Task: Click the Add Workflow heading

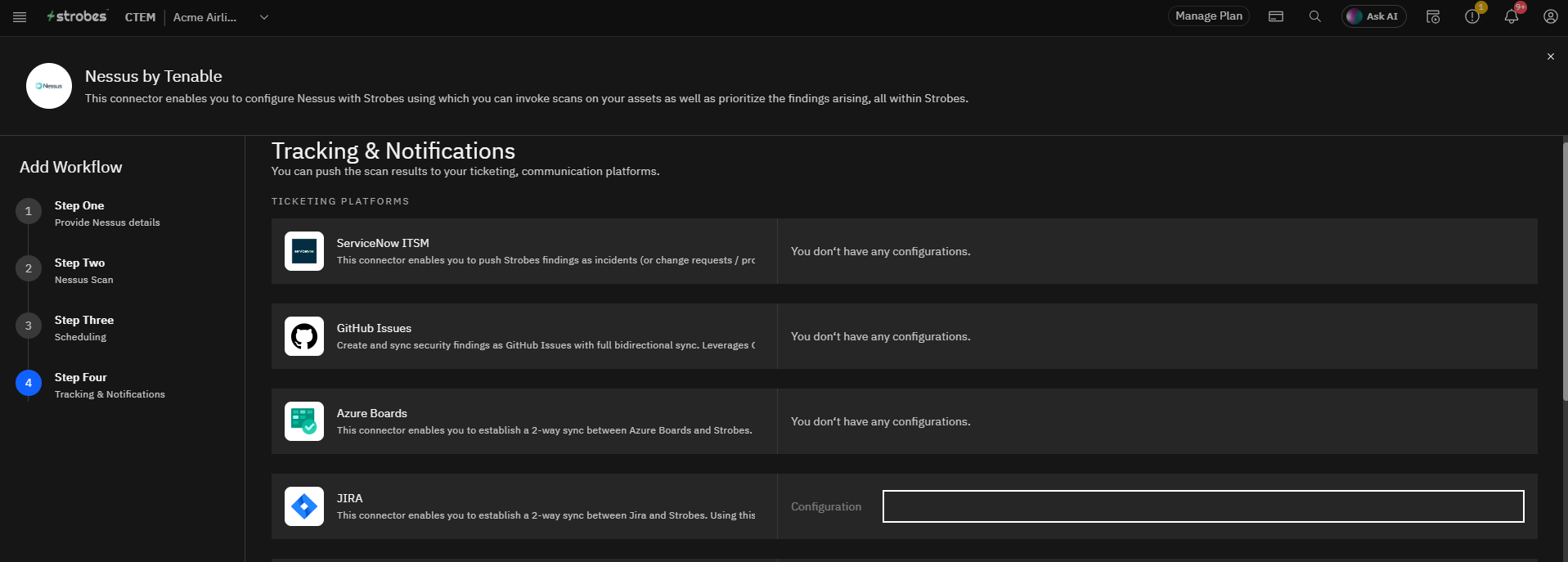Action: point(71,167)
